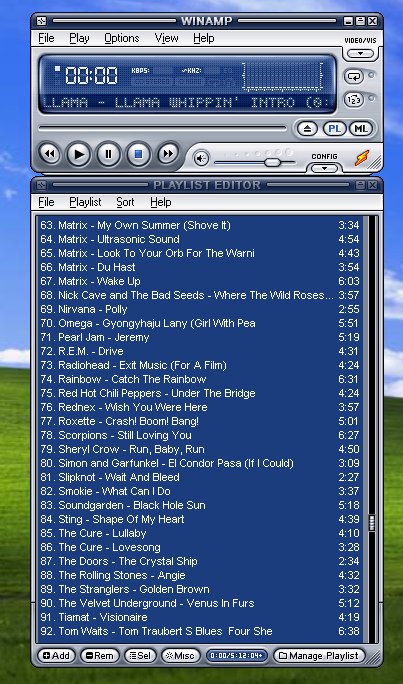Select track 66 Matrix - Du Hast
This screenshot has width=403, height=684.
pyautogui.click(x=200, y=267)
